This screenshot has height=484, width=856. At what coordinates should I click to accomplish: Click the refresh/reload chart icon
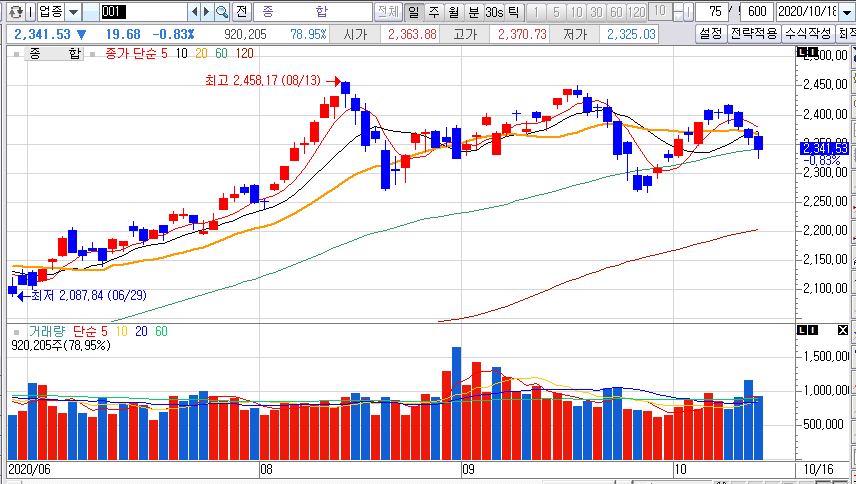tap(17, 11)
